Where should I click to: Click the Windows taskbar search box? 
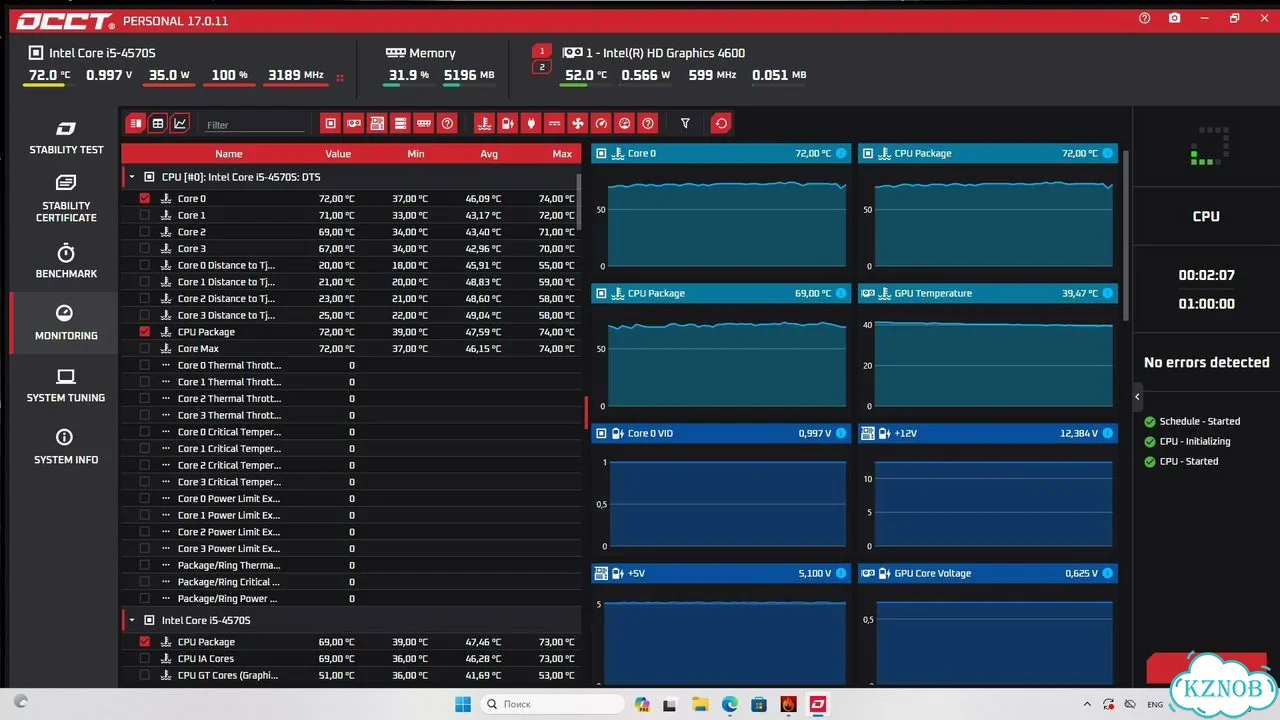(x=552, y=704)
